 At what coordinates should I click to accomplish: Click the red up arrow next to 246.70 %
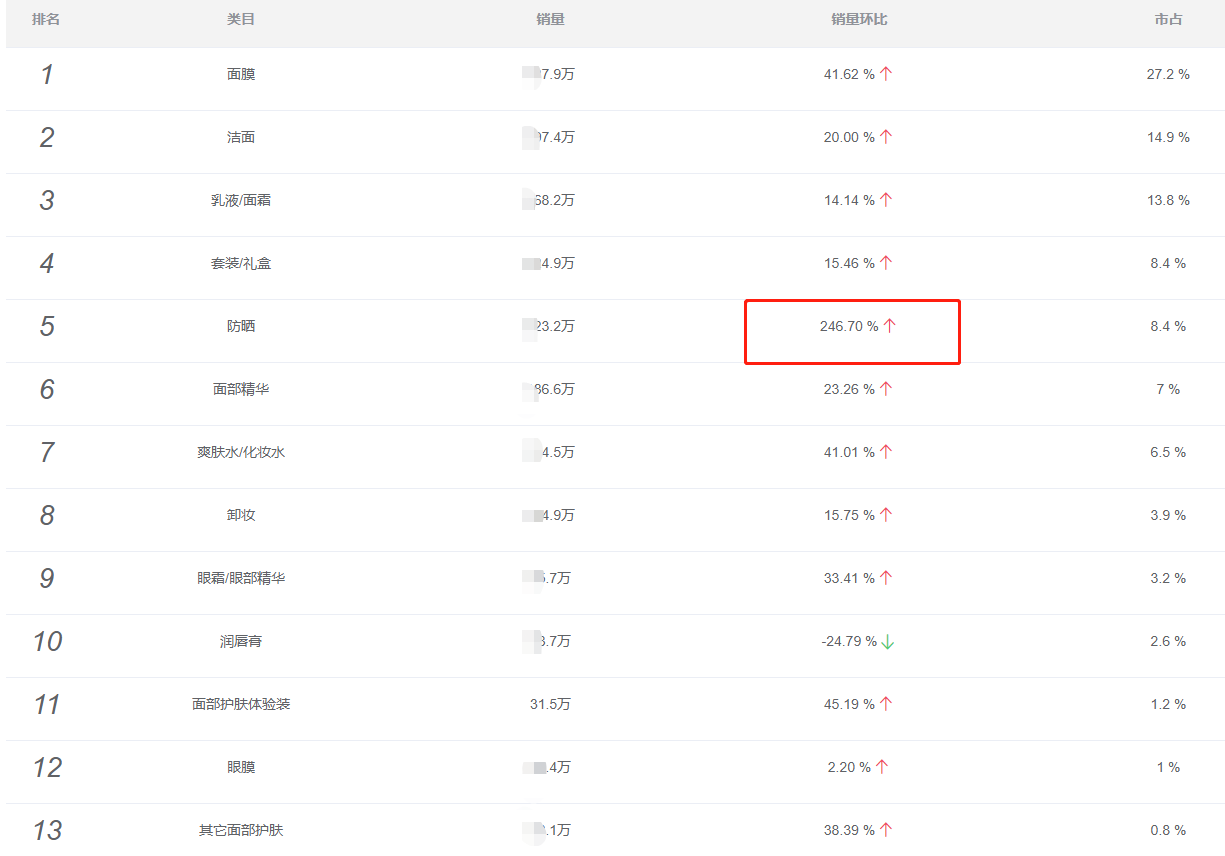pos(890,326)
